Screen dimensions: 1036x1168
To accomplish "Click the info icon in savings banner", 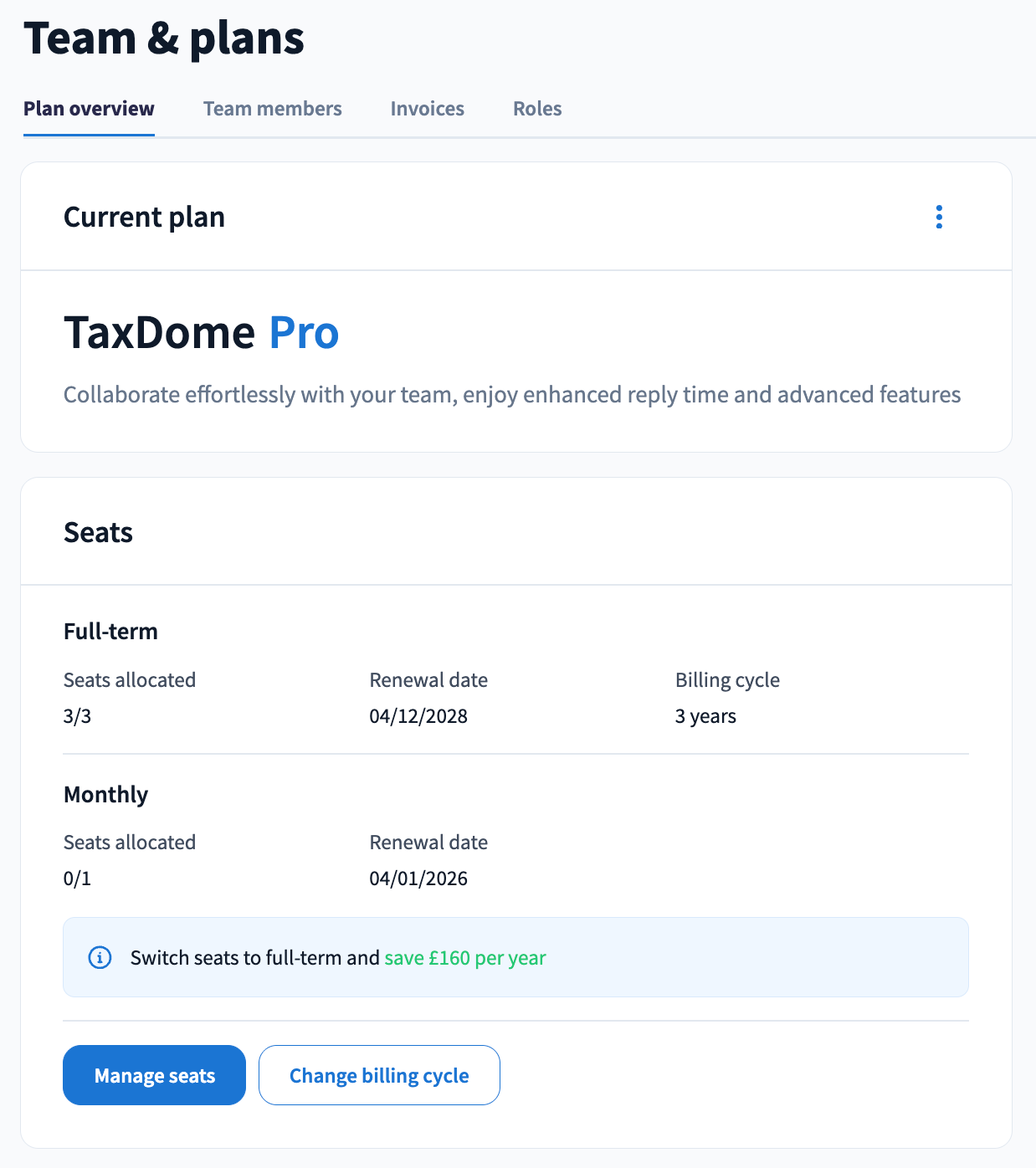I will (x=100, y=957).
